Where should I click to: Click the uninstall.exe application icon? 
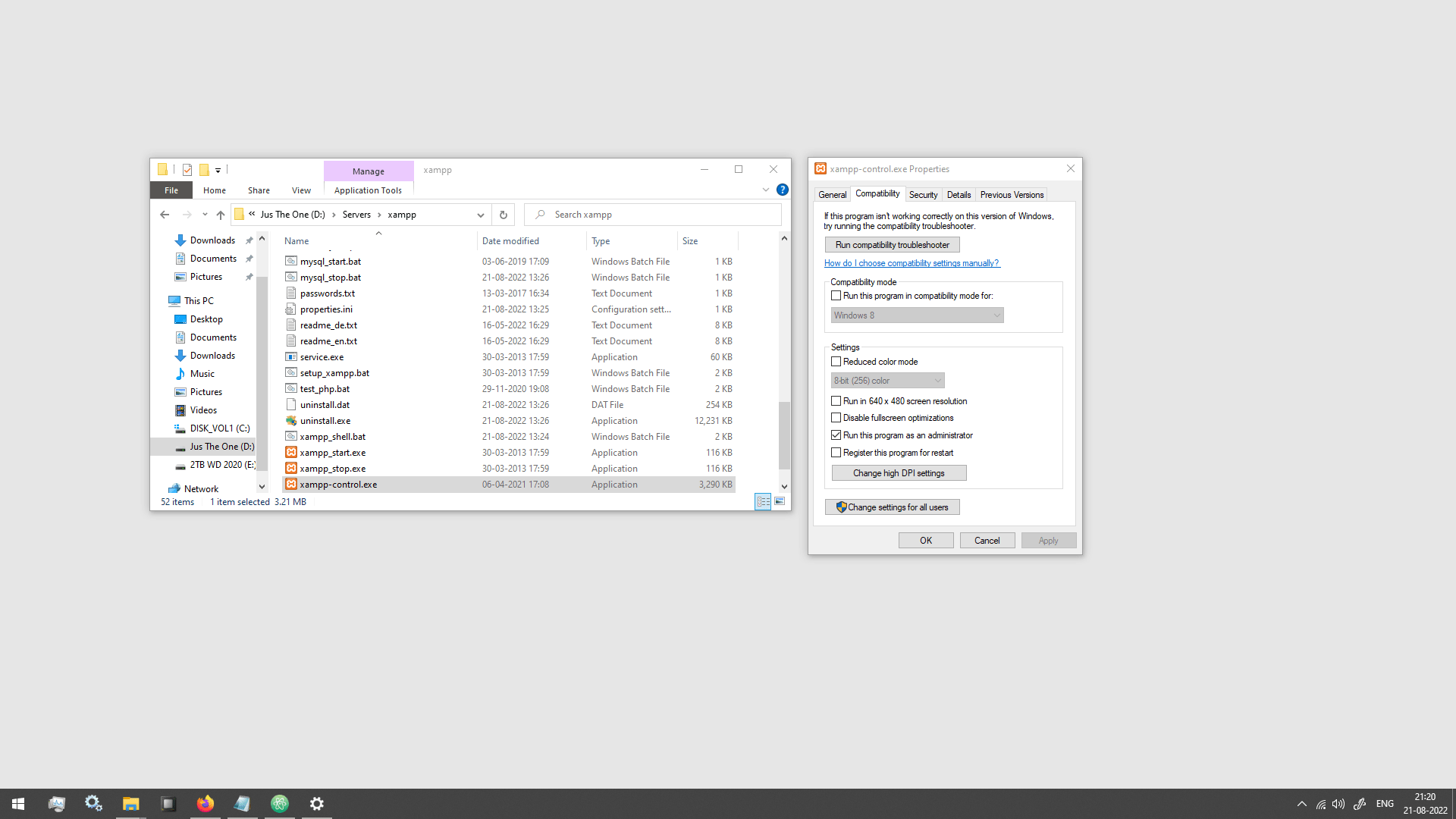tap(291, 420)
